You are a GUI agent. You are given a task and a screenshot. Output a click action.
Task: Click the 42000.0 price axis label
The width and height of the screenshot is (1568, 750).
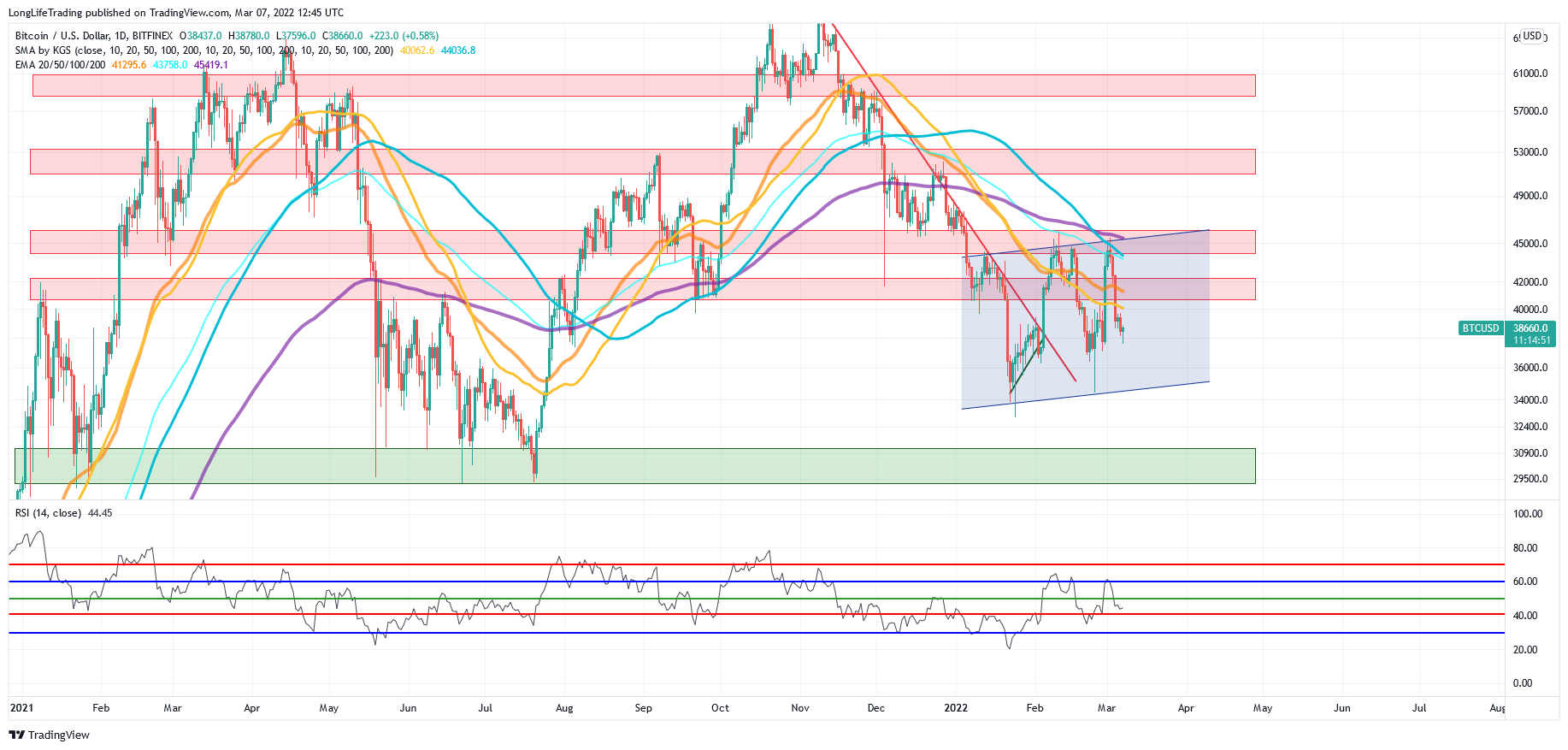pos(1530,282)
